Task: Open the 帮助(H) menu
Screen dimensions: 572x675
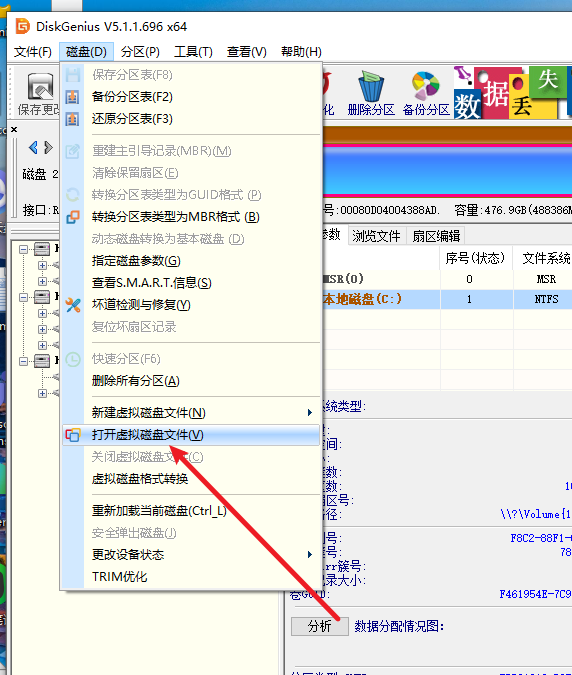Action: click(301, 52)
